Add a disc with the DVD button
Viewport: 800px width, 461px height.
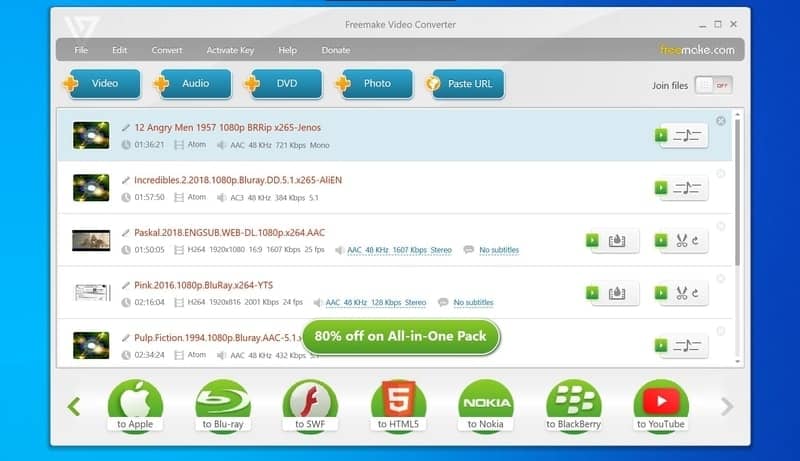(x=284, y=84)
